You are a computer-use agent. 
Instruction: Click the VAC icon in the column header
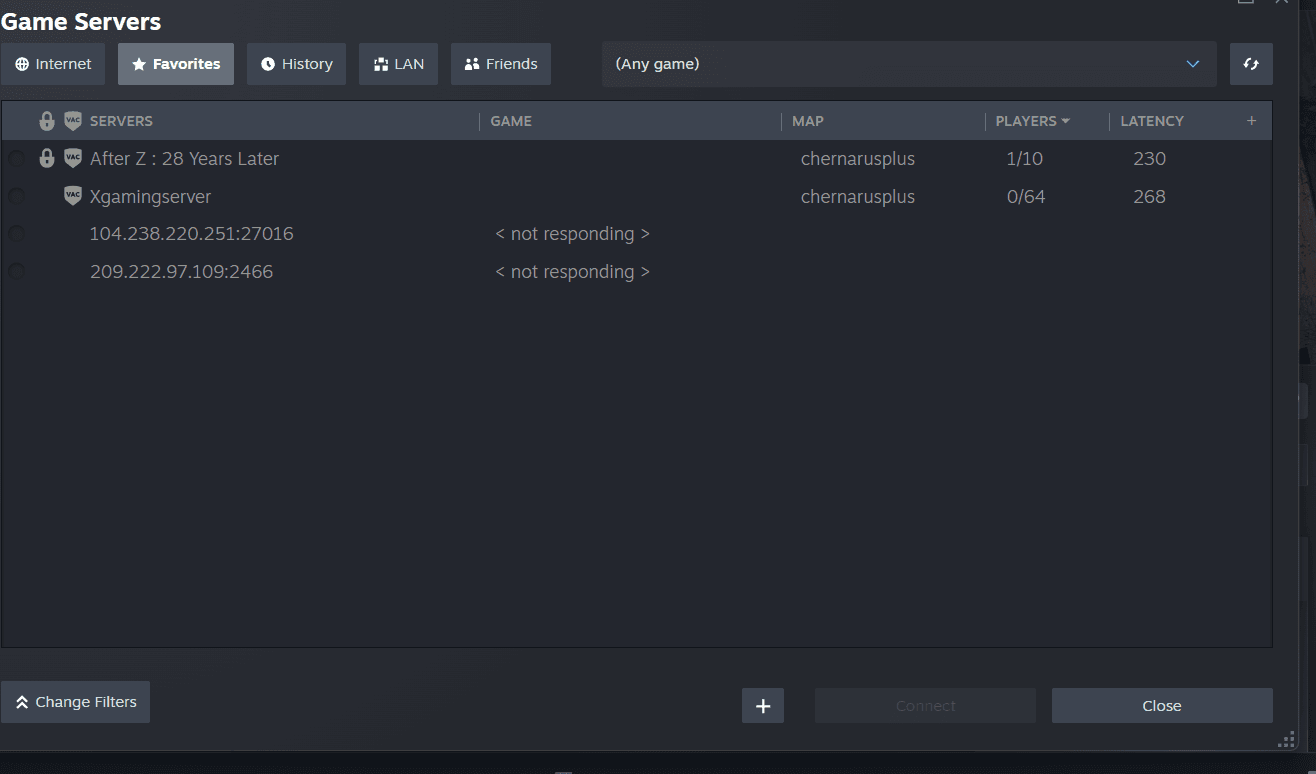(72, 120)
